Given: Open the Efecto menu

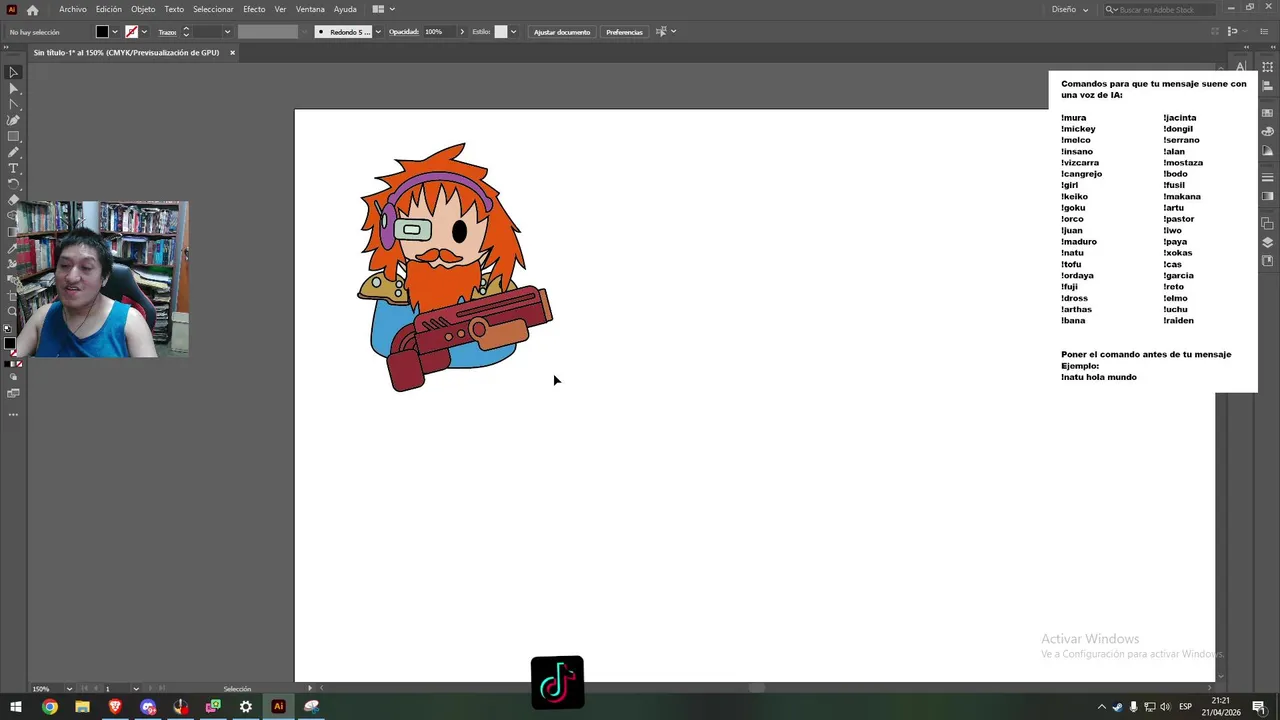Looking at the screenshot, I should [x=254, y=9].
